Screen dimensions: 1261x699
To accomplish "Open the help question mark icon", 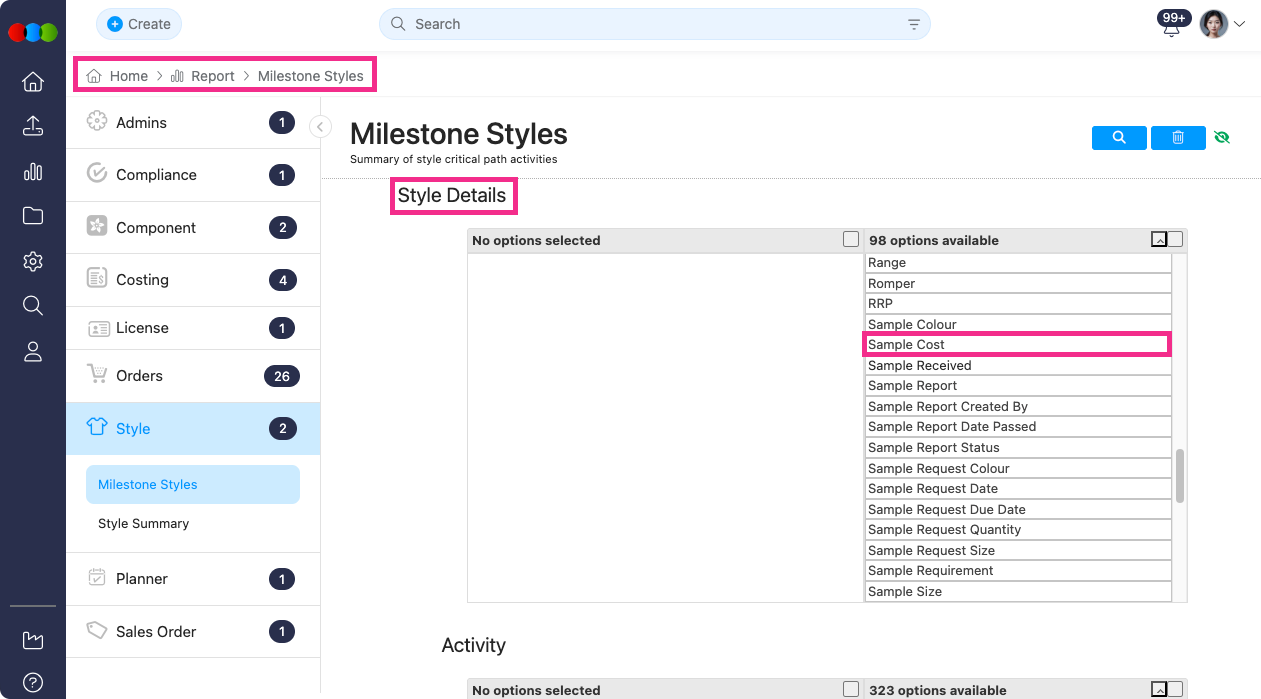I will point(32,682).
